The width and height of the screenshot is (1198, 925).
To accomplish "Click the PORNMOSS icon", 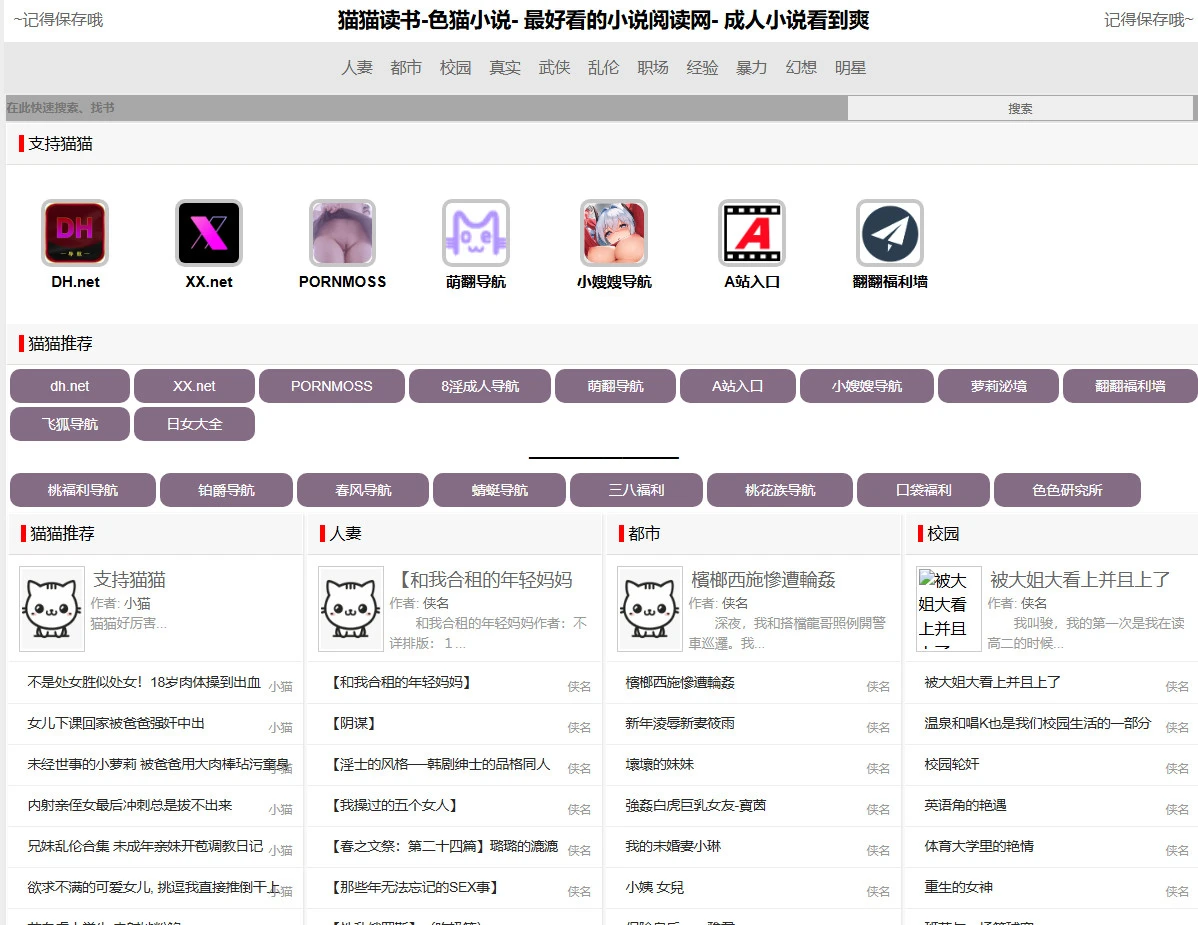I will click(x=342, y=232).
